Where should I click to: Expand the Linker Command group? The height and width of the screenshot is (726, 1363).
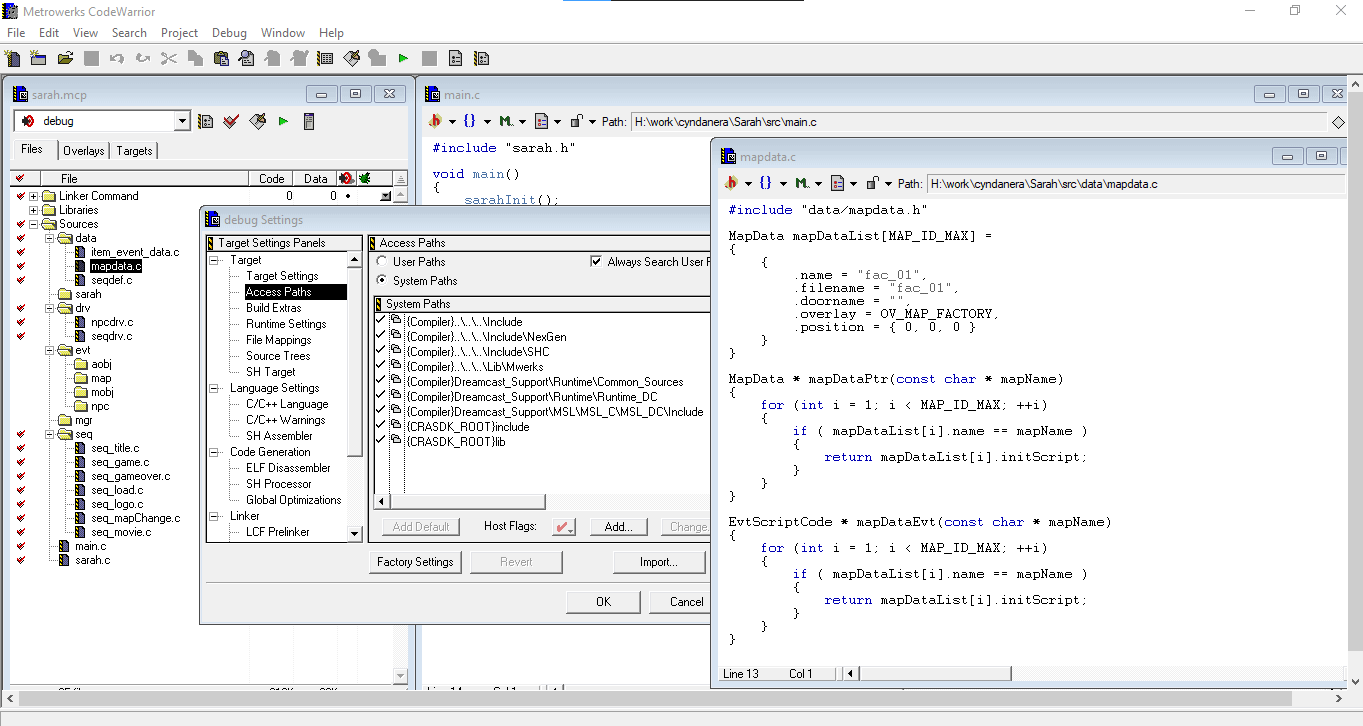point(34,196)
